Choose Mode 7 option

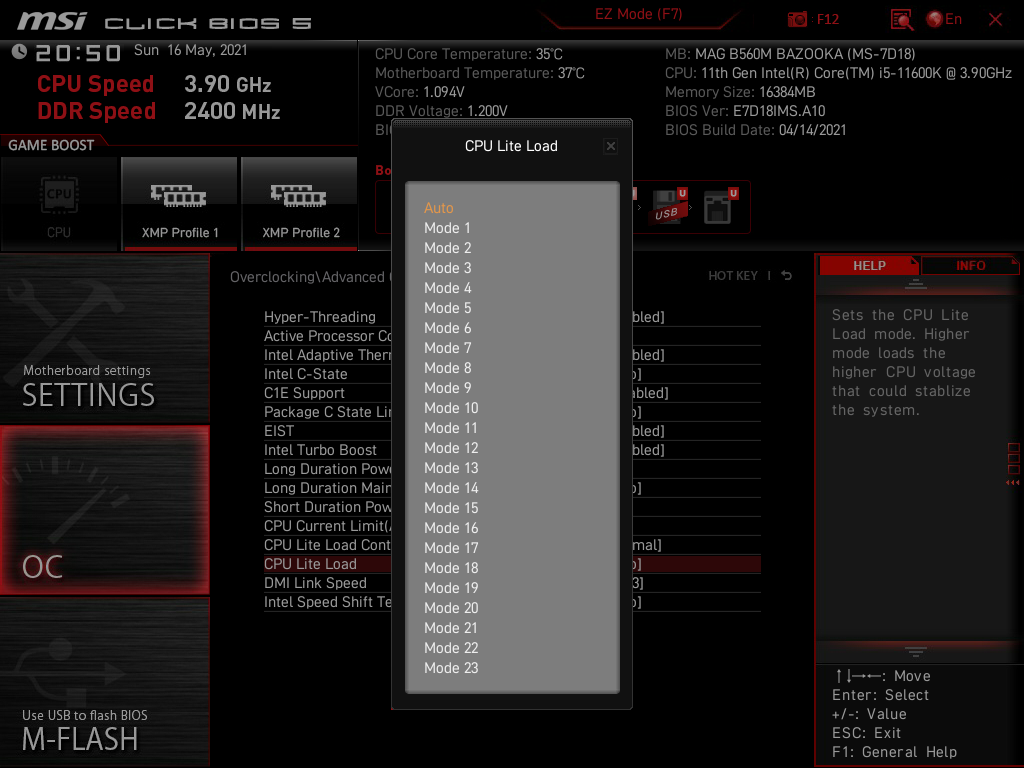click(x=447, y=348)
